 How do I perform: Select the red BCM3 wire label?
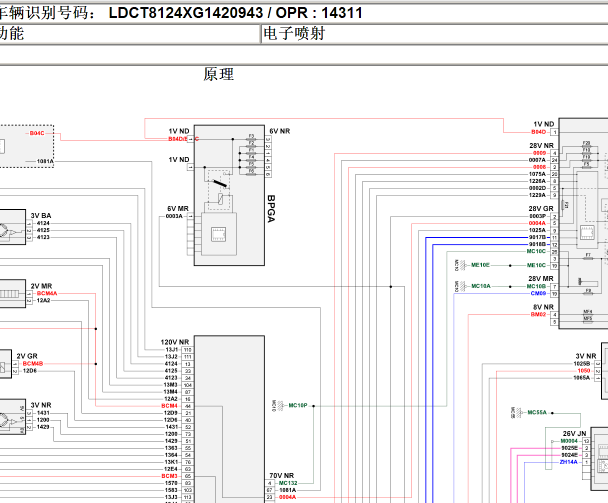point(170,475)
